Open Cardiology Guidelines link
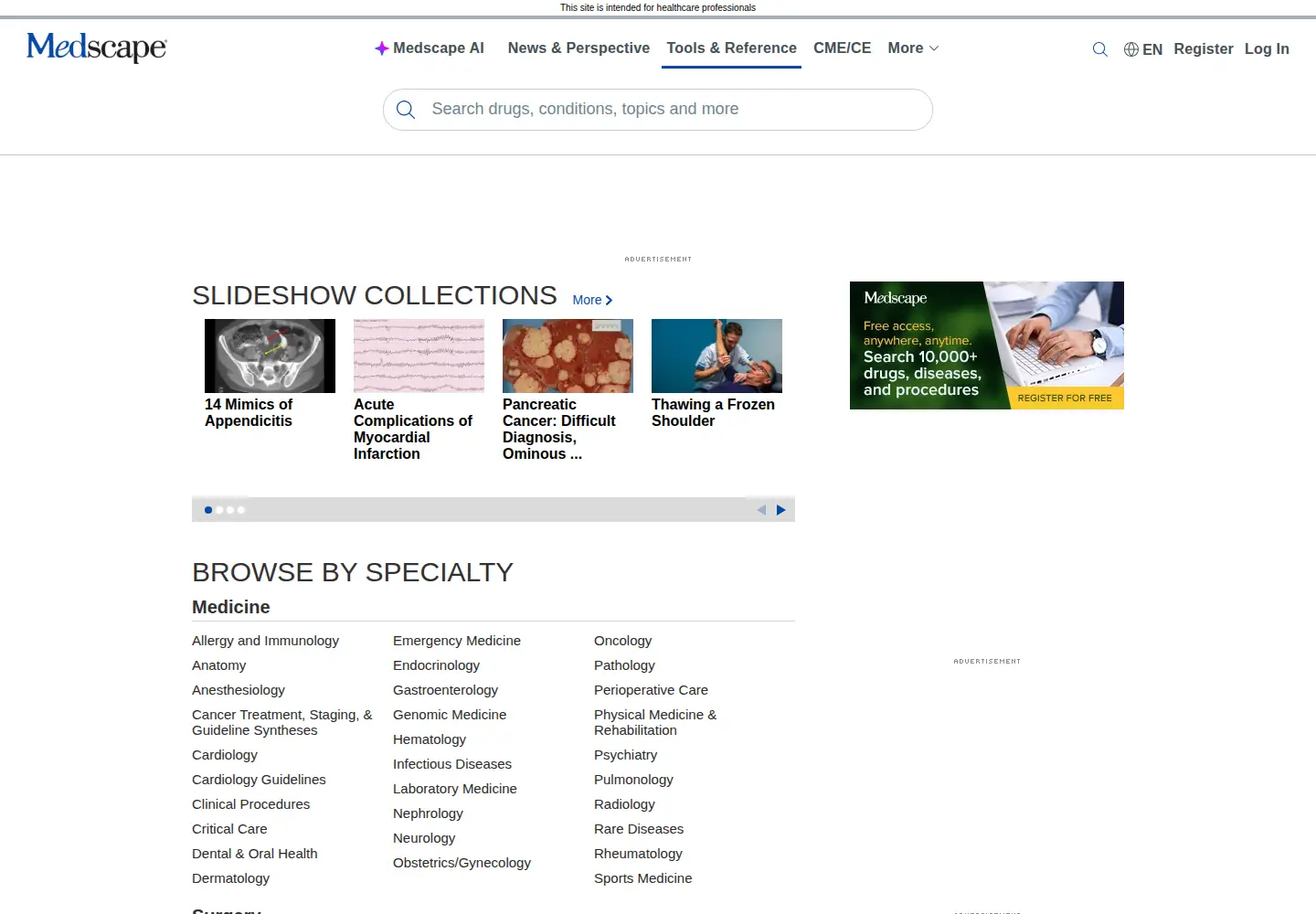This screenshot has height=914, width=1316. [259, 780]
